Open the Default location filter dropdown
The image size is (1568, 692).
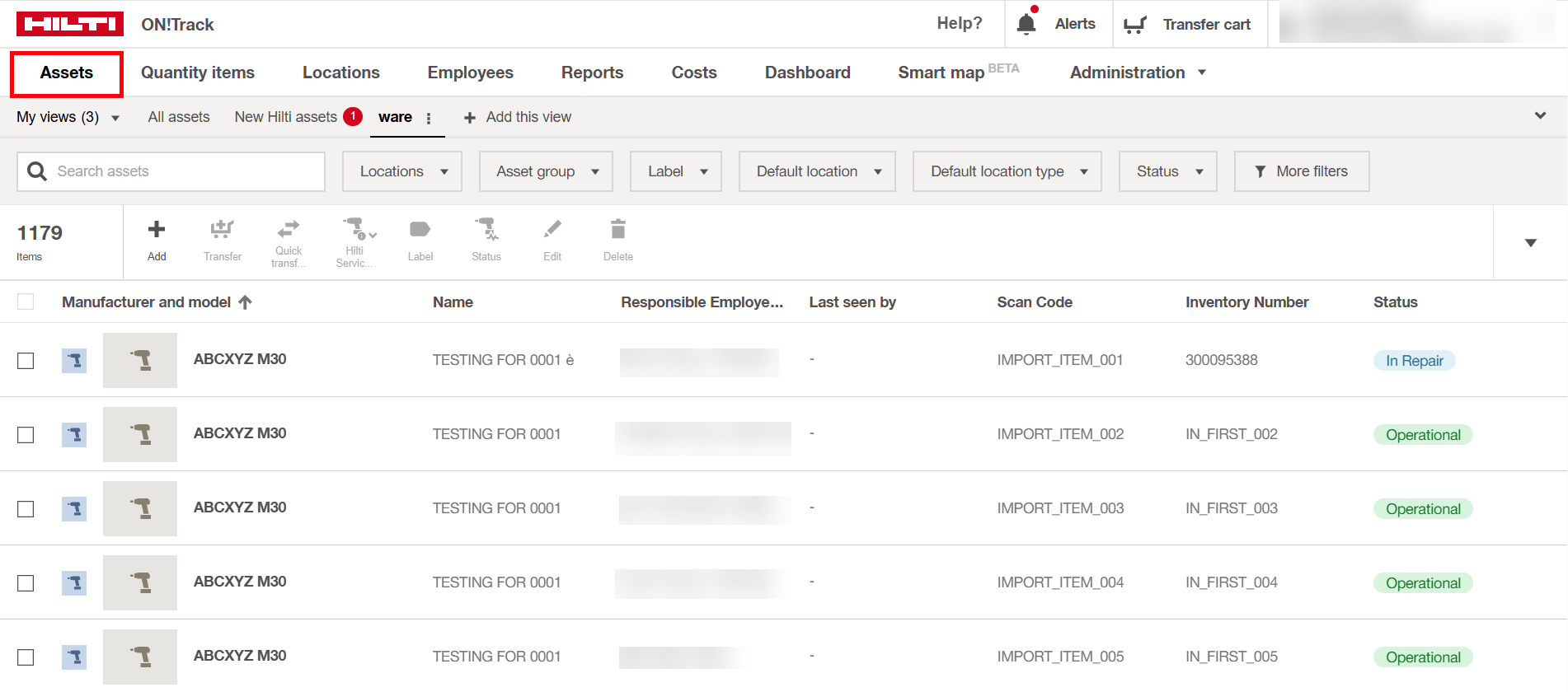coord(817,171)
